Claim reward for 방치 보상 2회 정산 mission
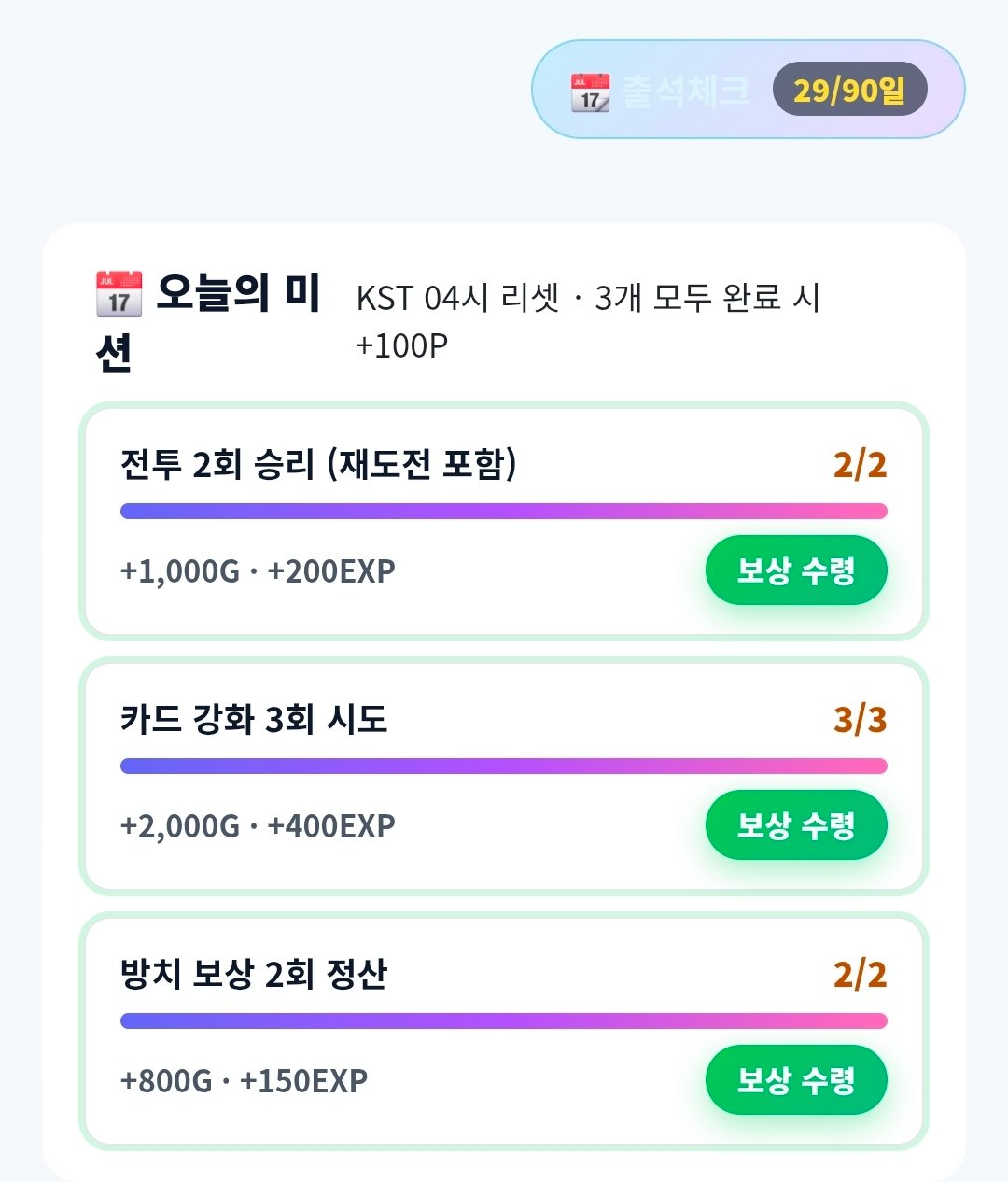This screenshot has width=1008, height=1182. 796,1080
